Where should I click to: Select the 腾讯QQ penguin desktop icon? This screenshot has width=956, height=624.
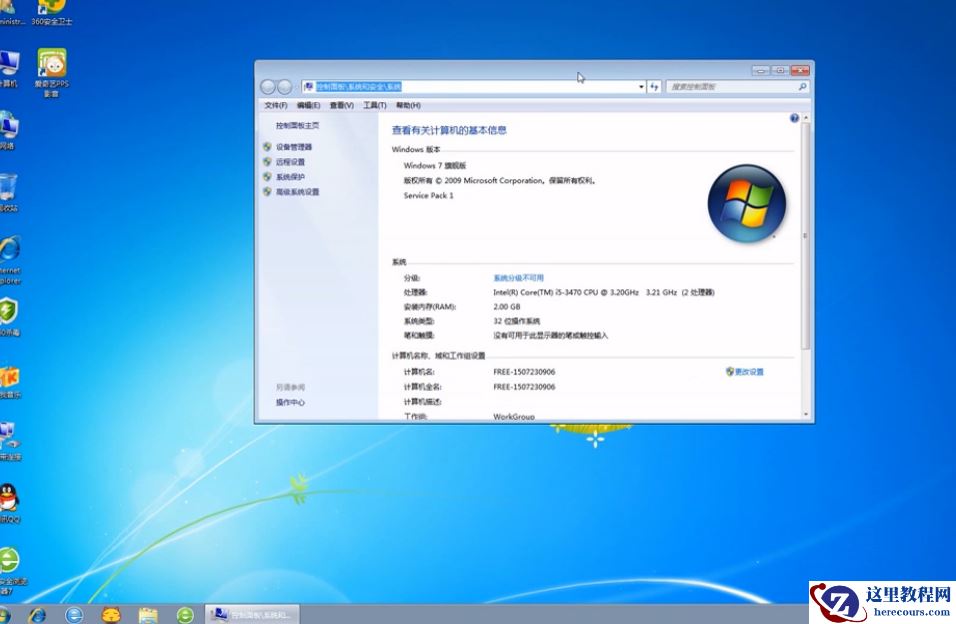point(9,503)
